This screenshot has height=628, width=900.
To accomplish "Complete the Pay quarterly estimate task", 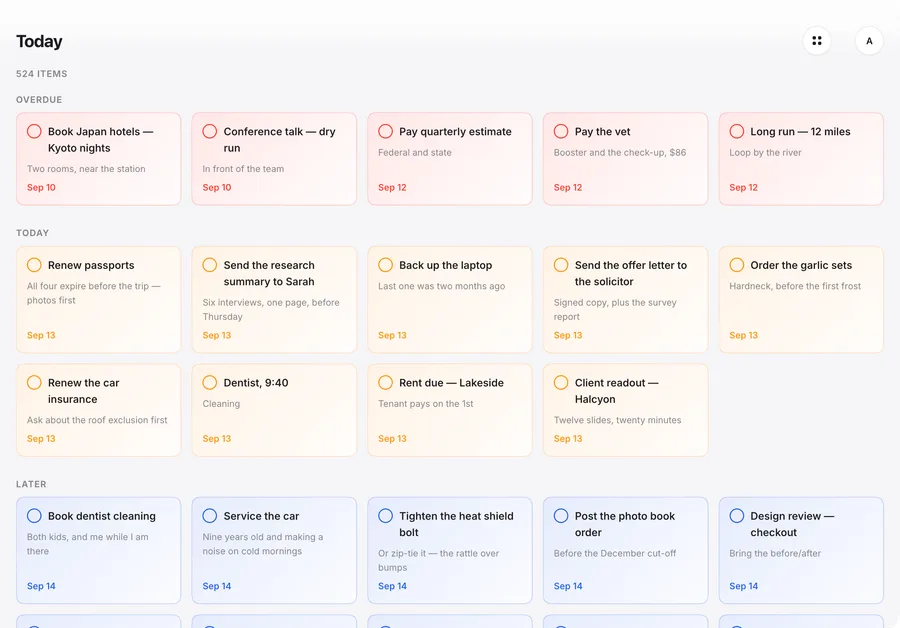I will (x=386, y=131).
